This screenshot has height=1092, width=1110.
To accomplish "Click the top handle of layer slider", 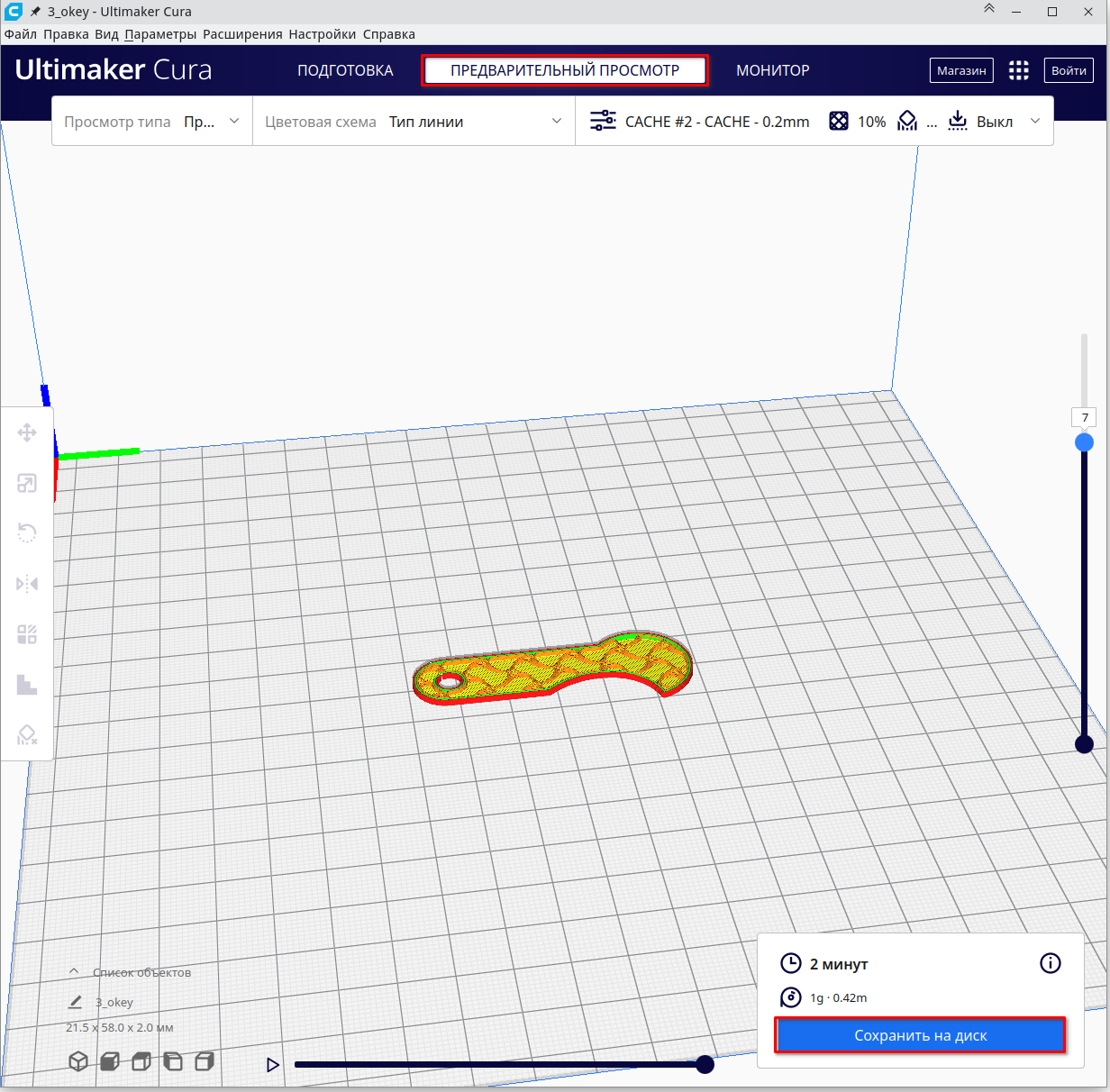I will pos(1084,442).
